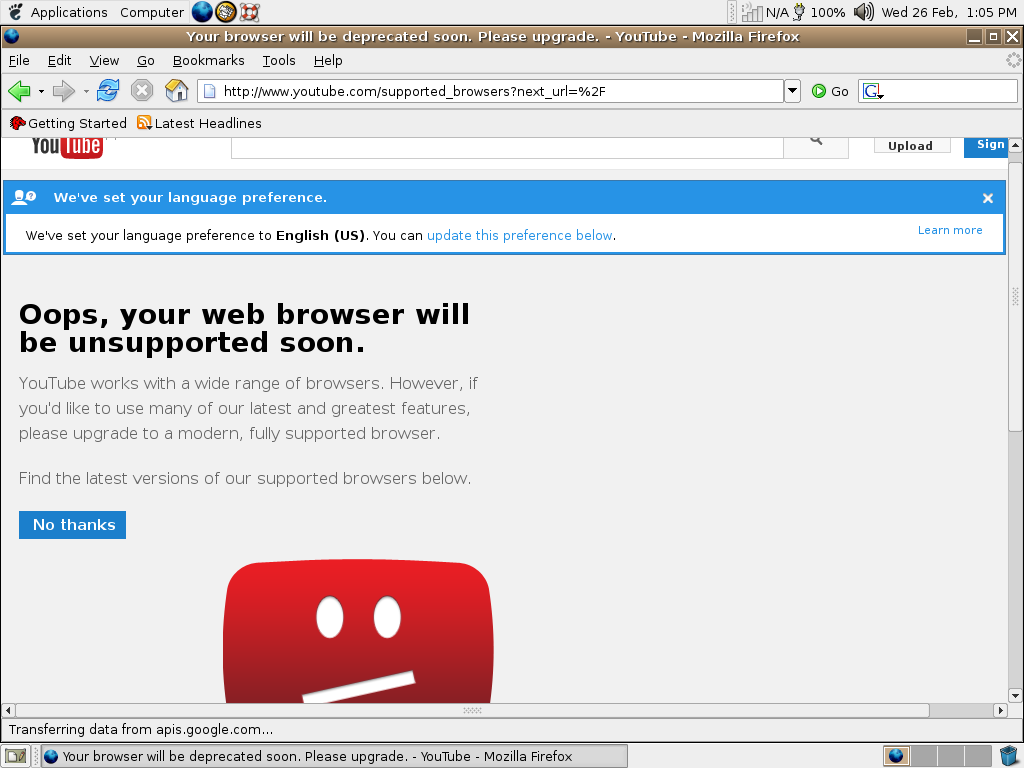Open the Getting Started bookmark
The height and width of the screenshot is (768, 1024).
pos(69,123)
